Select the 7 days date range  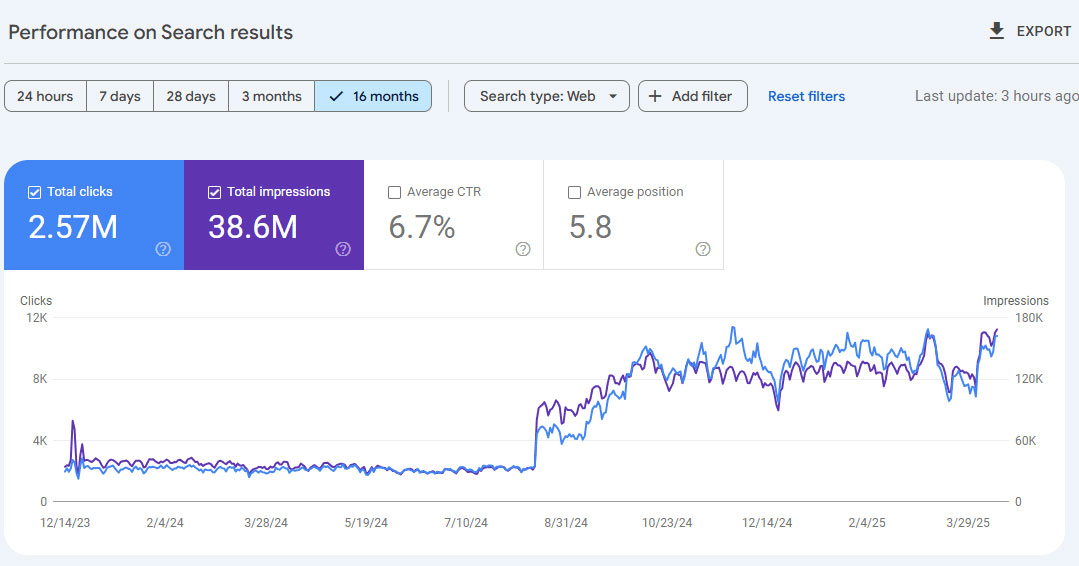pyautogui.click(x=120, y=96)
